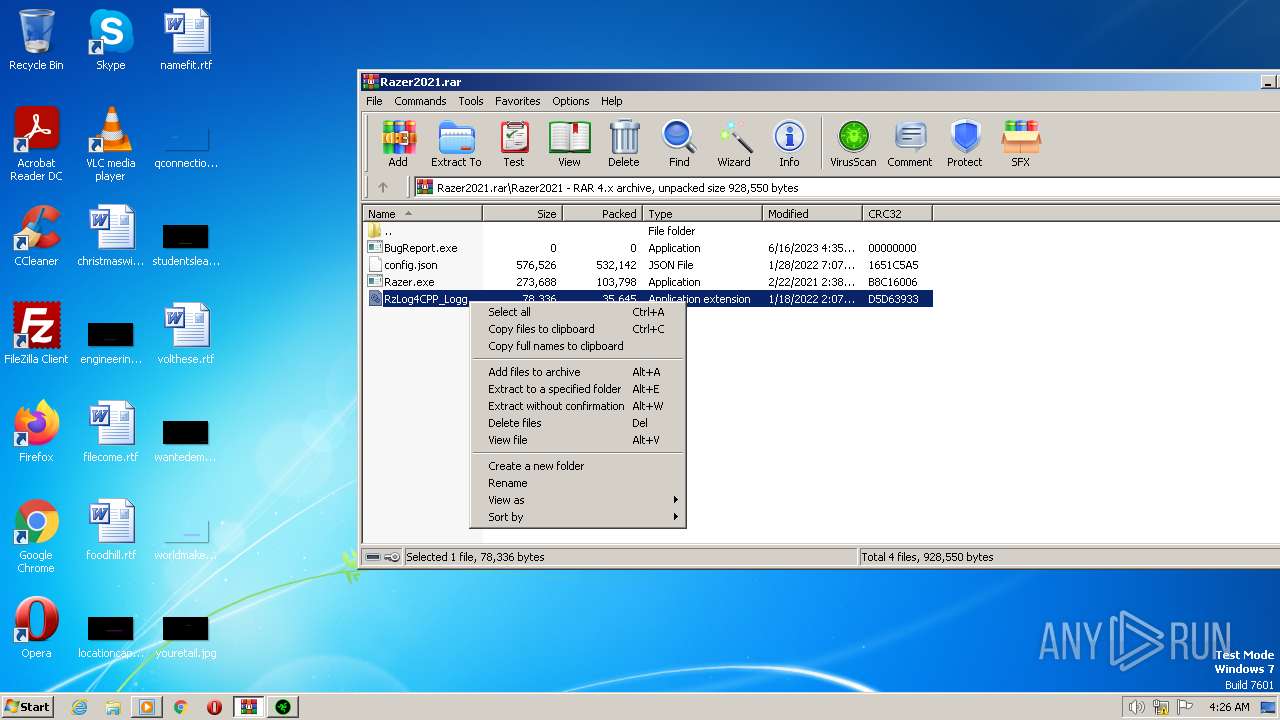Expand the View as submenu
This screenshot has width=1280, height=720.
coord(578,500)
